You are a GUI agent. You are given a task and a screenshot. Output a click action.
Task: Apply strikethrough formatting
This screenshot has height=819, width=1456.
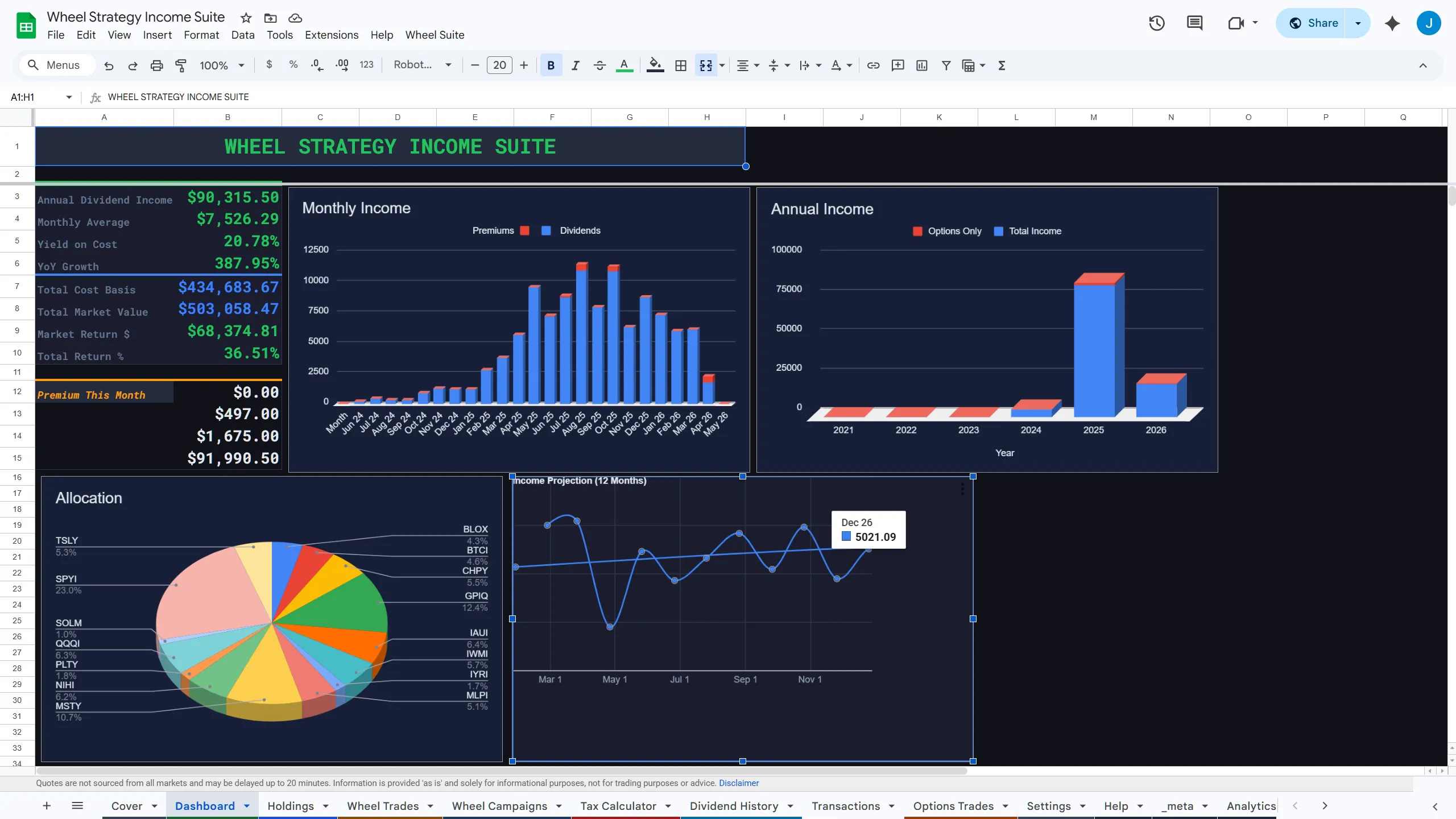pyautogui.click(x=599, y=65)
